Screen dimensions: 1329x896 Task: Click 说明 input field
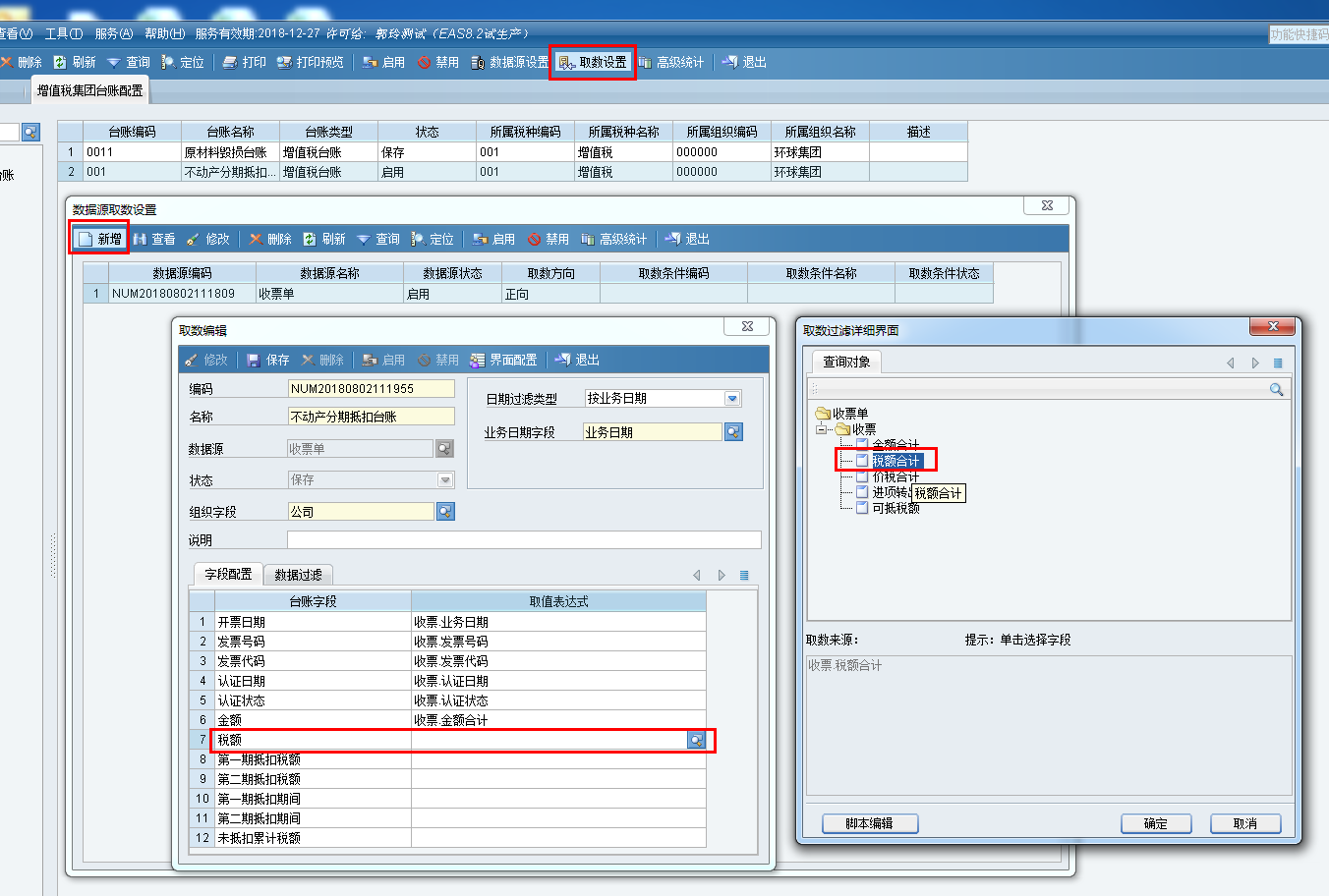point(524,539)
